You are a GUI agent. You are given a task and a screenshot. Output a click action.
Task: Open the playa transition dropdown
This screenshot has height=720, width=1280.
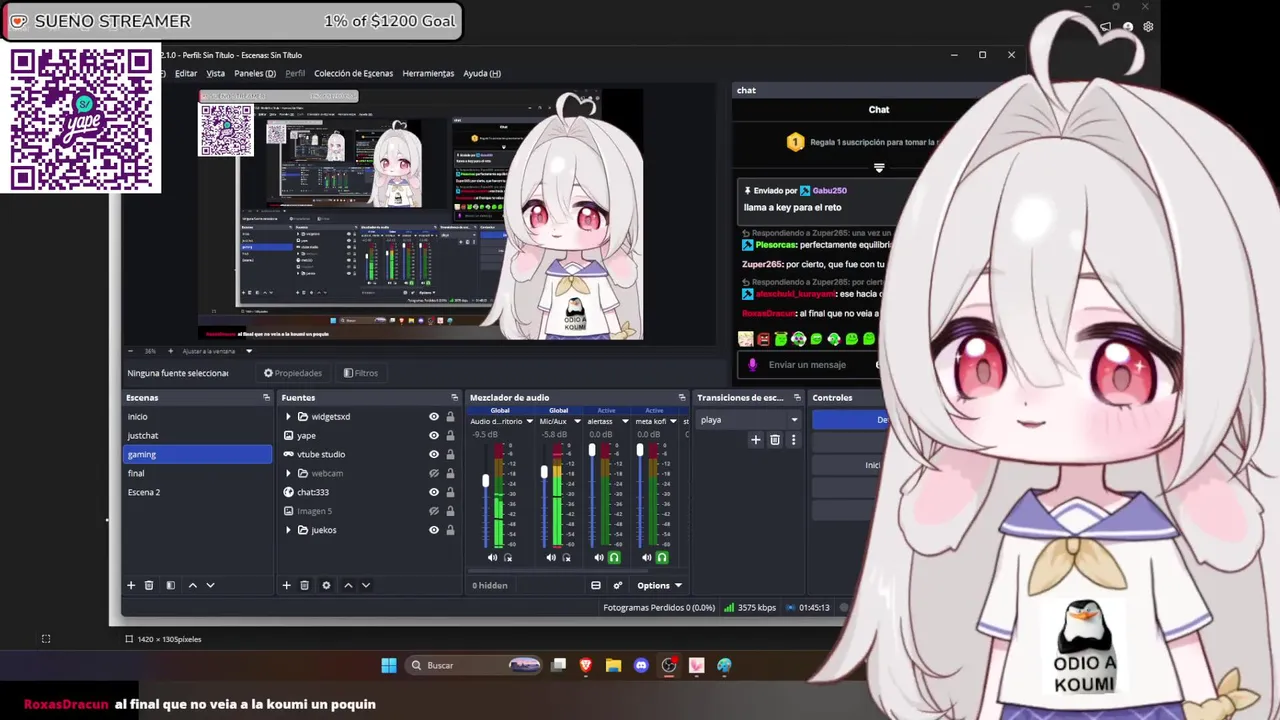(x=749, y=420)
